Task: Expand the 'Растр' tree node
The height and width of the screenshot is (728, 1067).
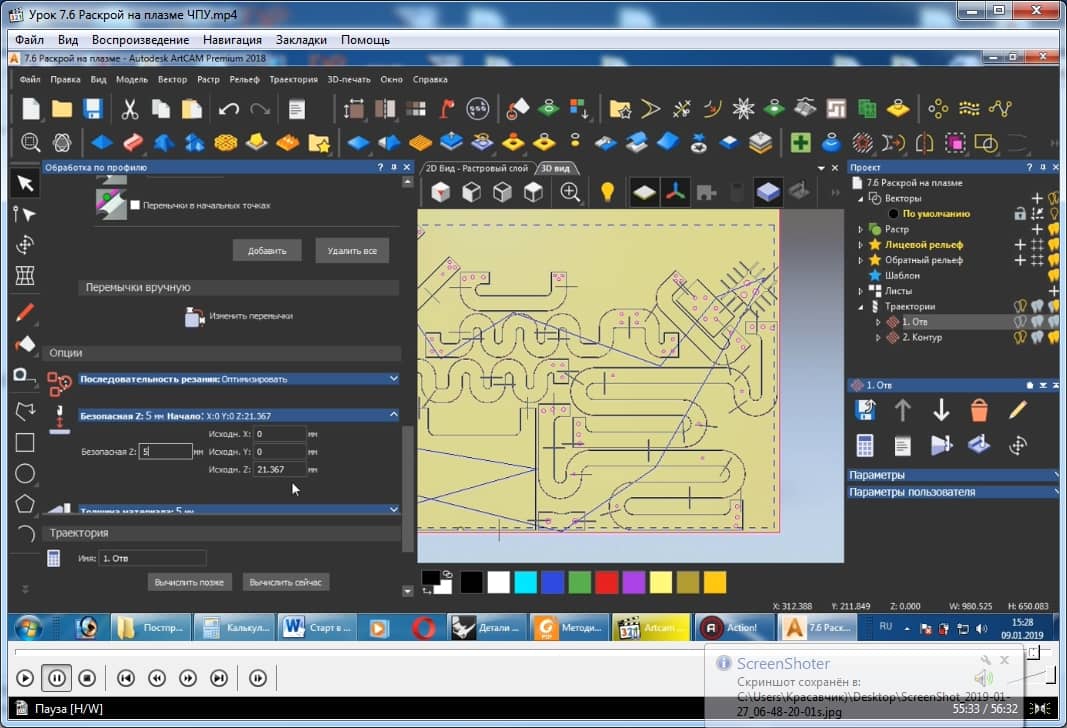Action: 859,229
